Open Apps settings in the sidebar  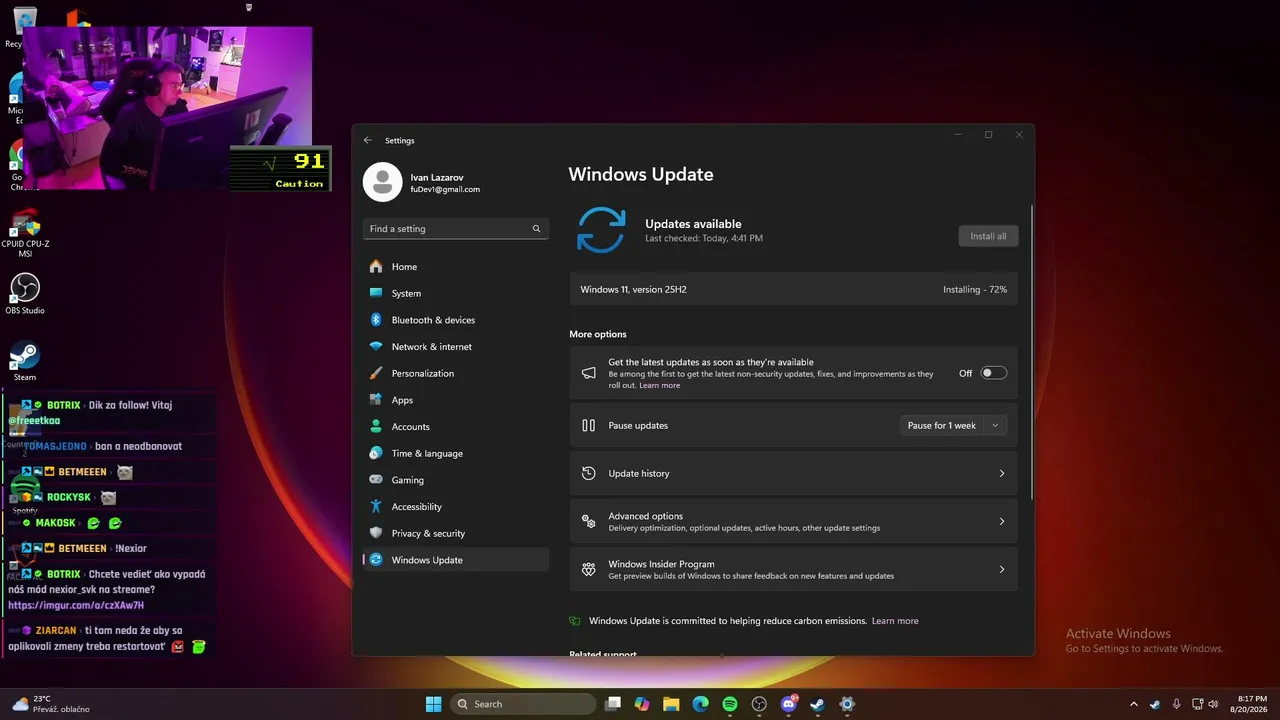456,400
